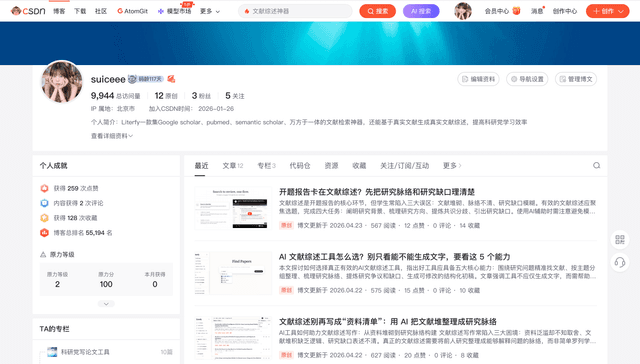The image size is (640, 364).
Task: Click the search icon in the tab bar
Action: coord(596,165)
